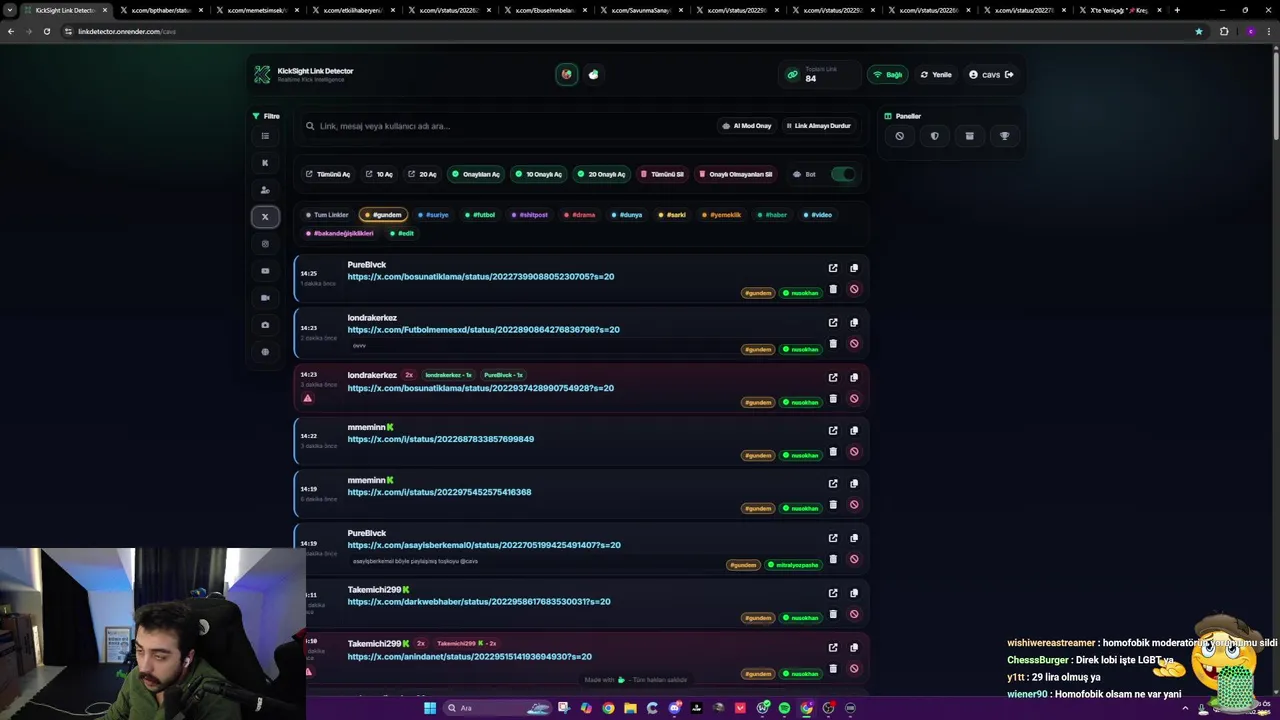Toggle AI Mod Onay mode
Image resolution: width=1280 pixels, height=720 pixels.
(x=747, y=126)
